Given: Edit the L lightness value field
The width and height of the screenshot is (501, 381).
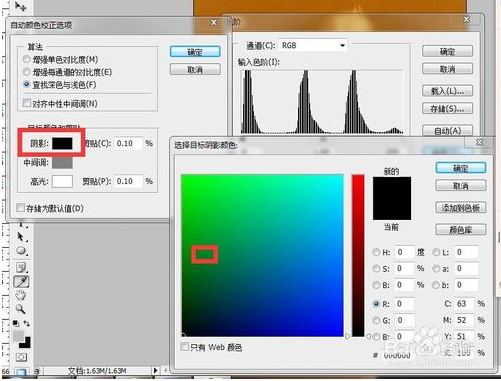Looking at the screenshot, I should (x=467, y=252).
